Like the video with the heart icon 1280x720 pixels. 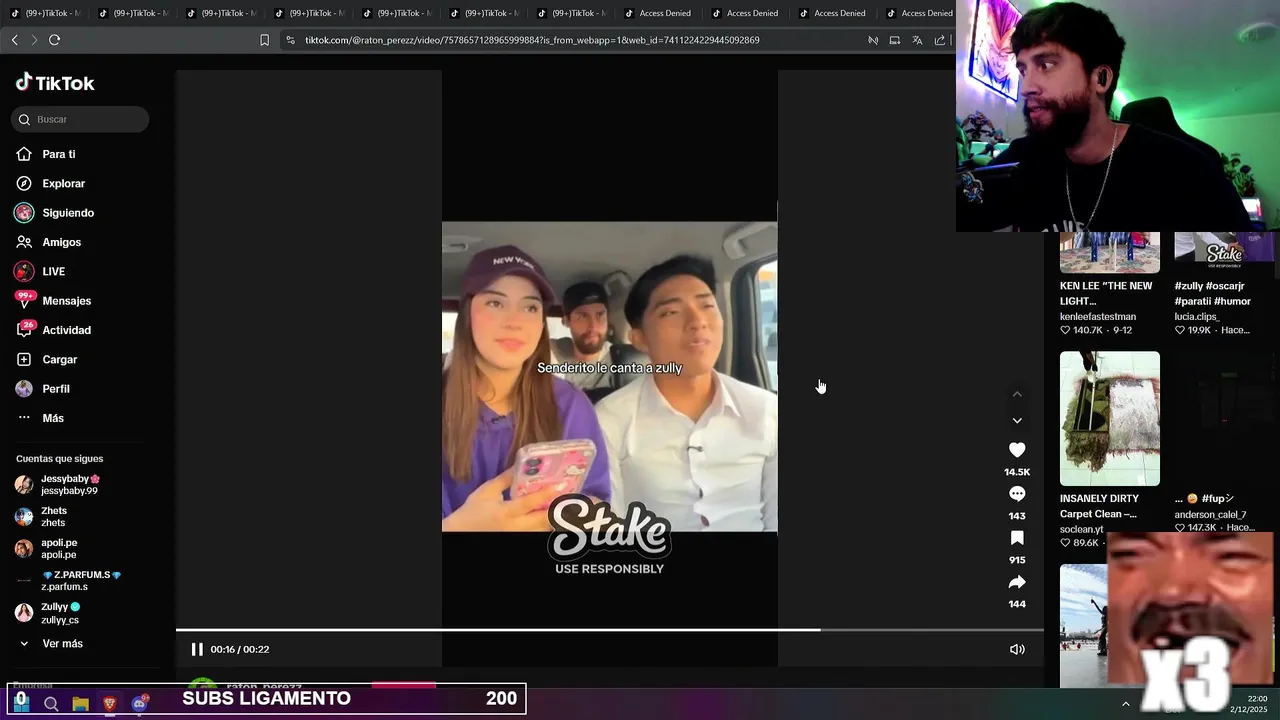[x=1017, y=450]
